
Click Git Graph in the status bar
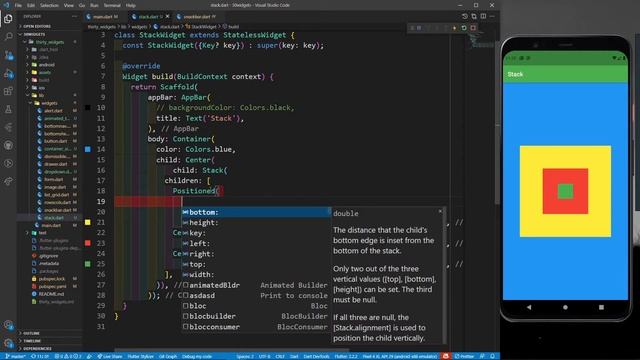pyautogui.click(x=168, y=356)
